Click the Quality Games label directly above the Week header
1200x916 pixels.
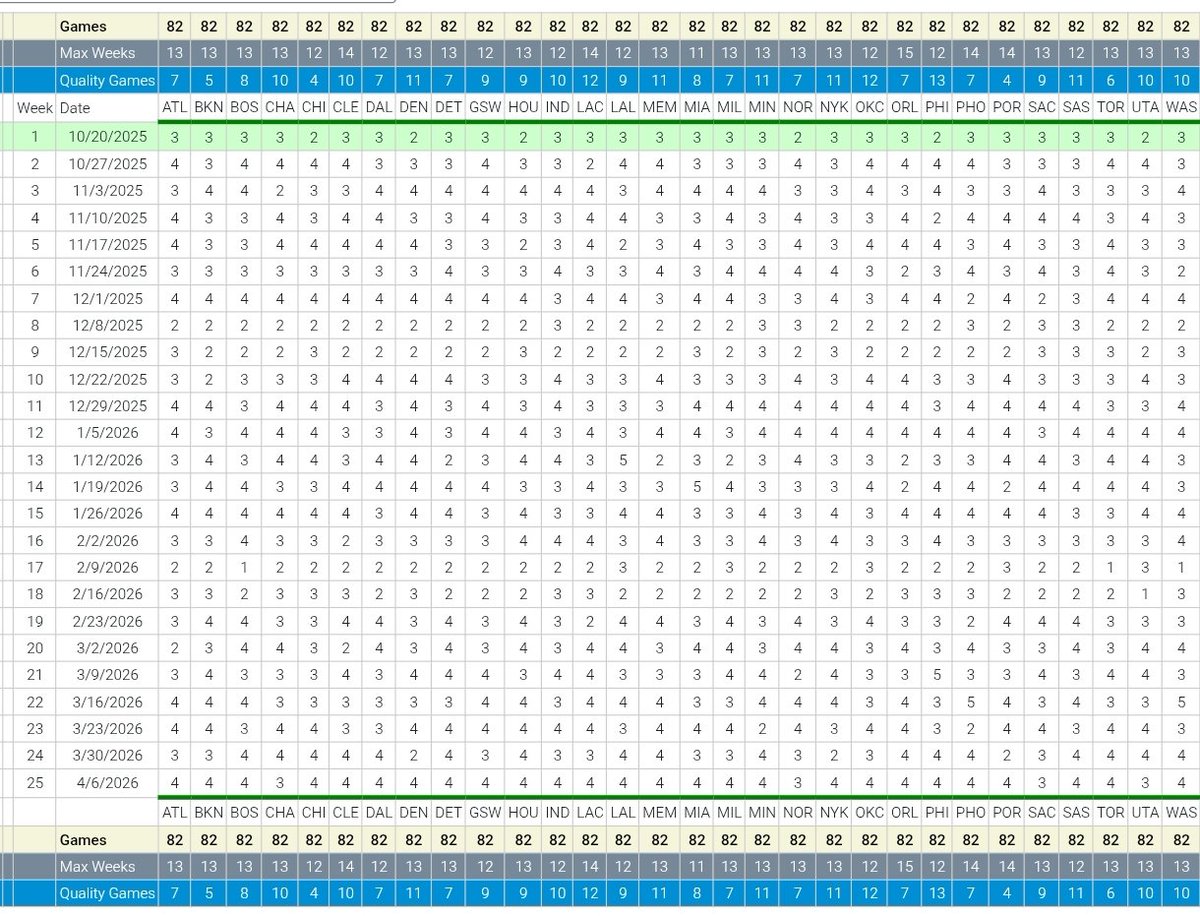pyautogui.click(x=107, y=80)
